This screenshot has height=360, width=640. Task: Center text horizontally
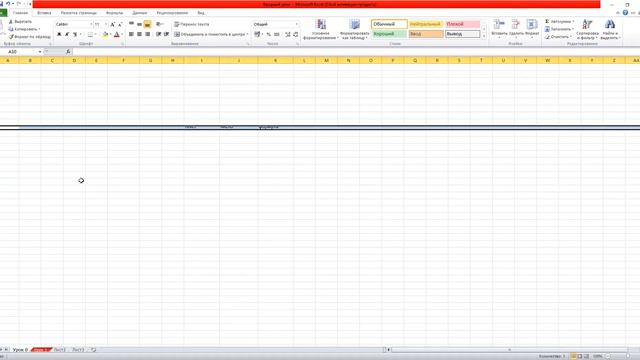click(139, 34)
